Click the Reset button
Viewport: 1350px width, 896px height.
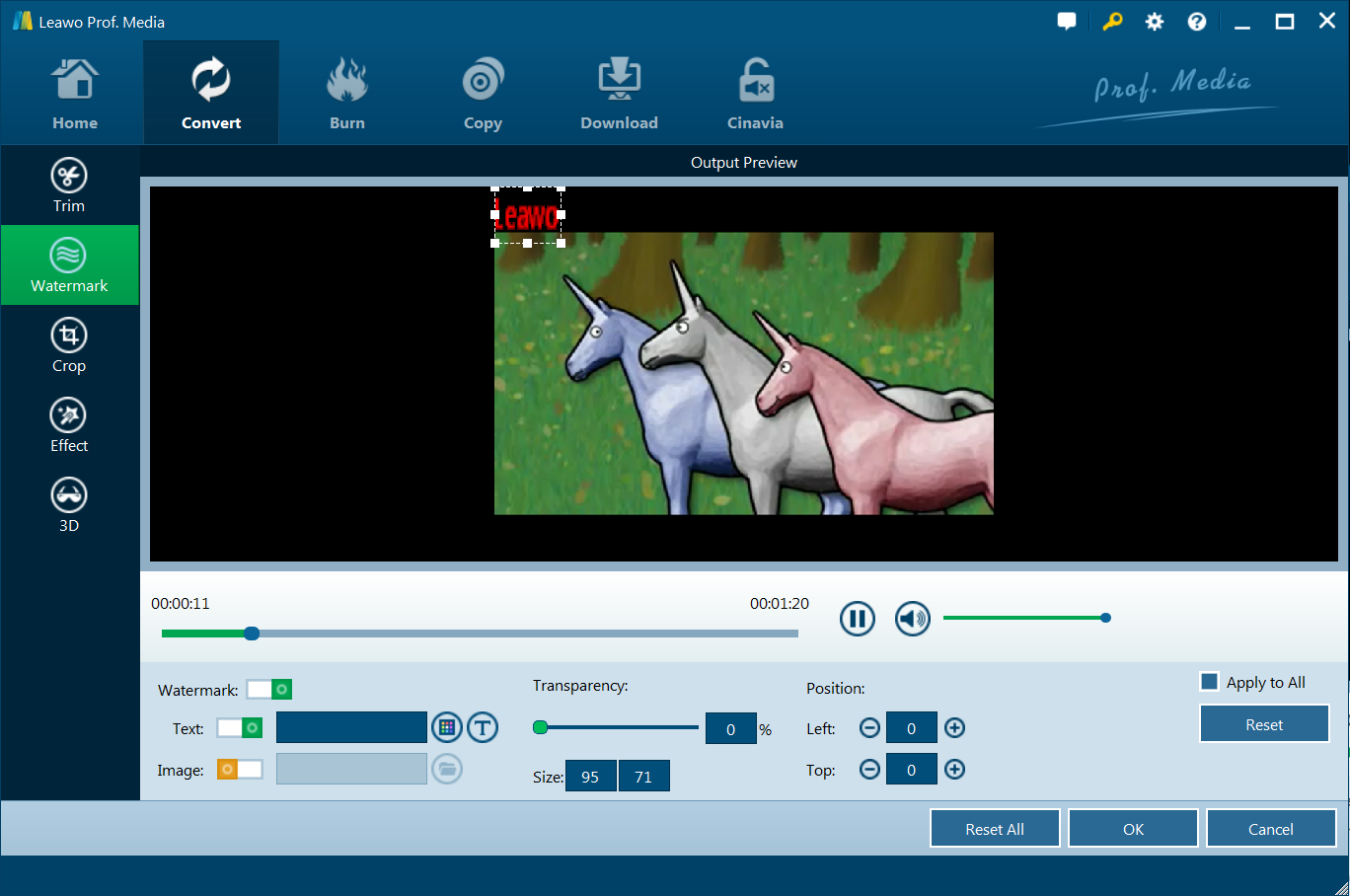[1264, 723]
